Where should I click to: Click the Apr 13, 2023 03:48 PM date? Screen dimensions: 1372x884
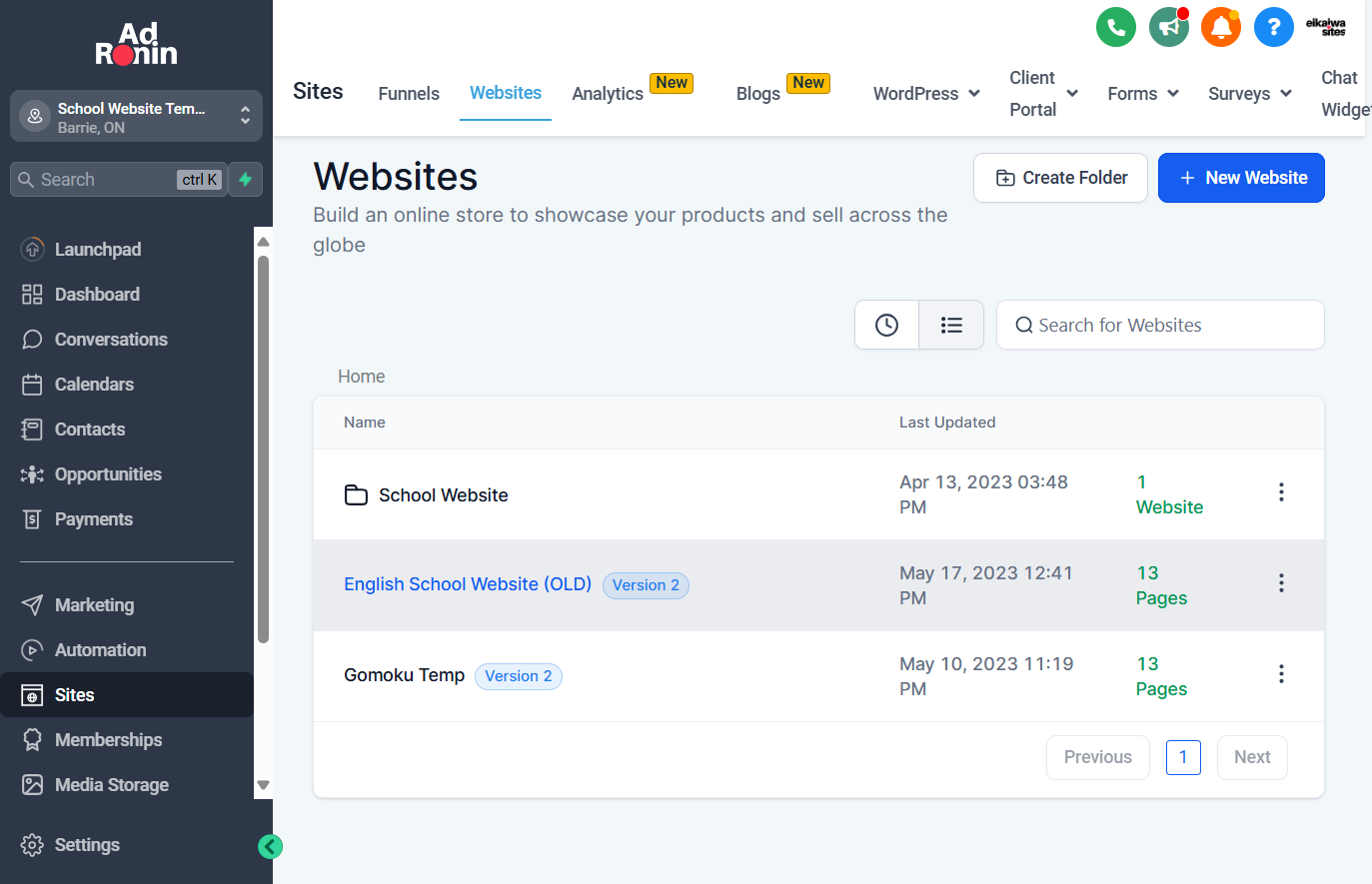point(983,494)
